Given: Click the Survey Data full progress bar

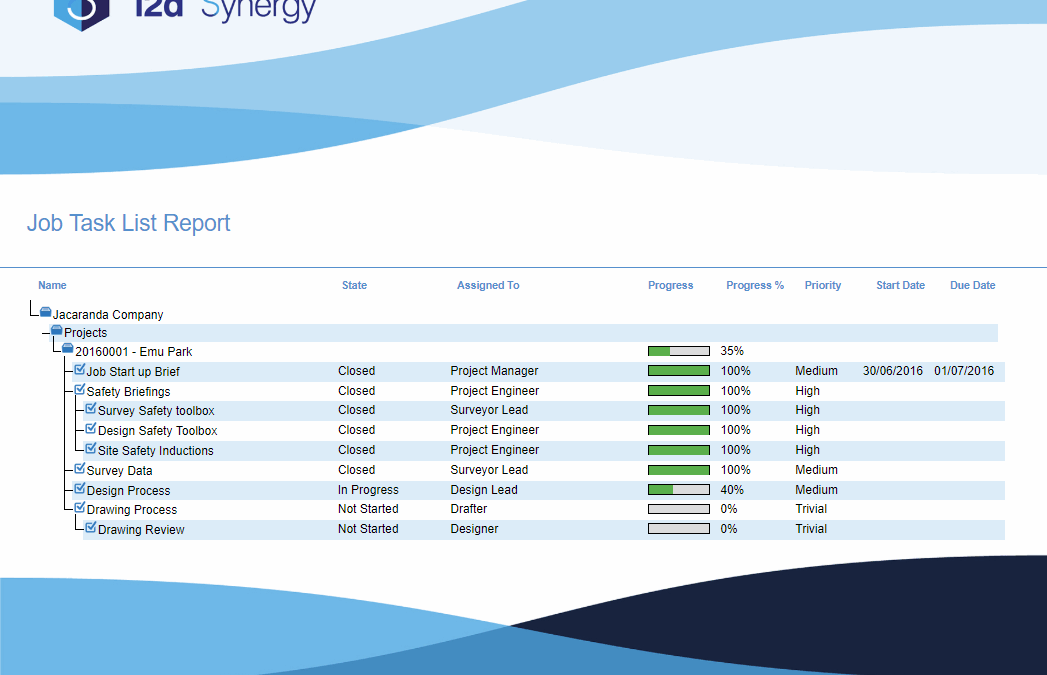Looking at the screenshot, I should [x=678, y=470].
